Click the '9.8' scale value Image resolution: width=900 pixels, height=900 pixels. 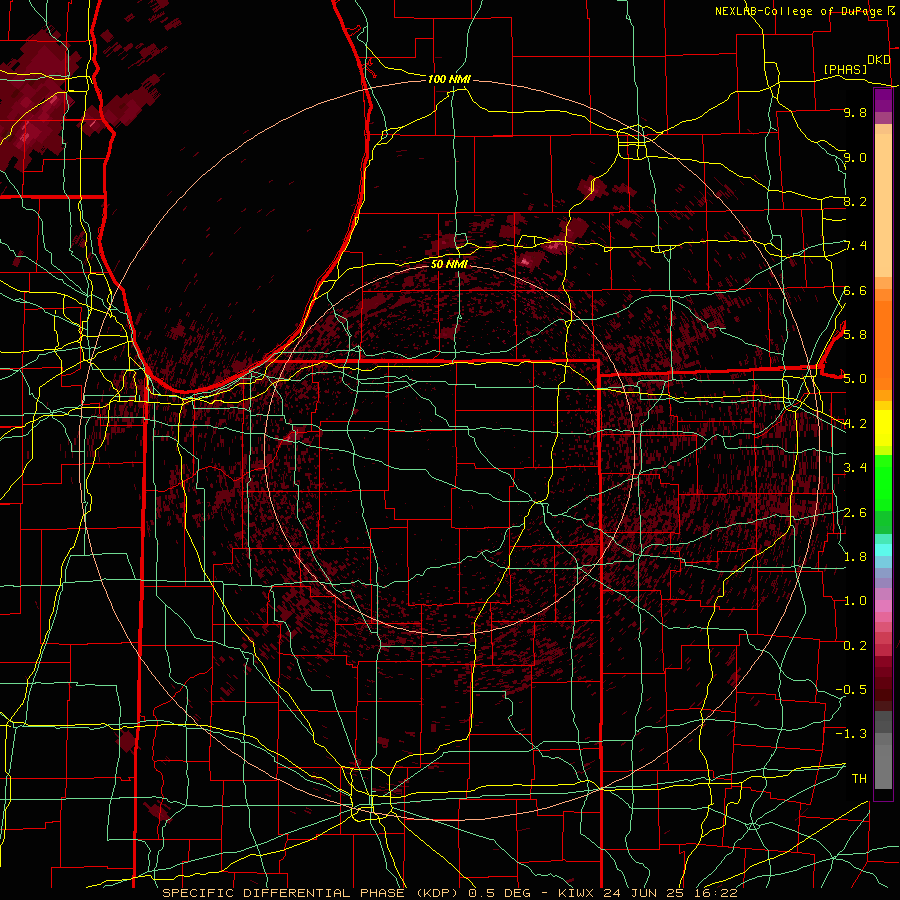click(x=855, y=112)
